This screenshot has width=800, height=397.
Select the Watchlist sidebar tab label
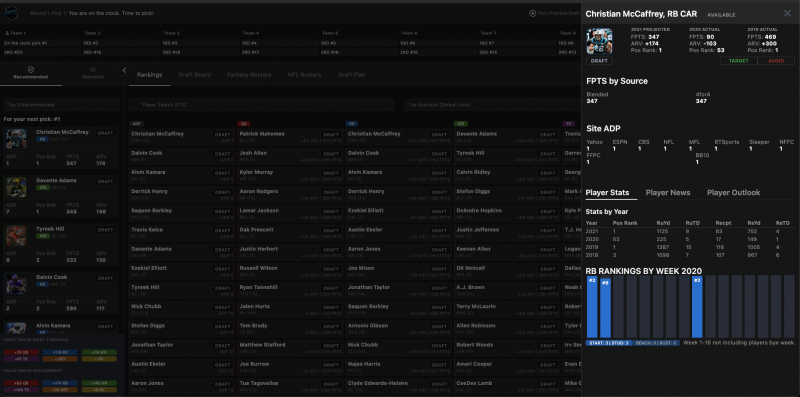click(x=93, y=77)
